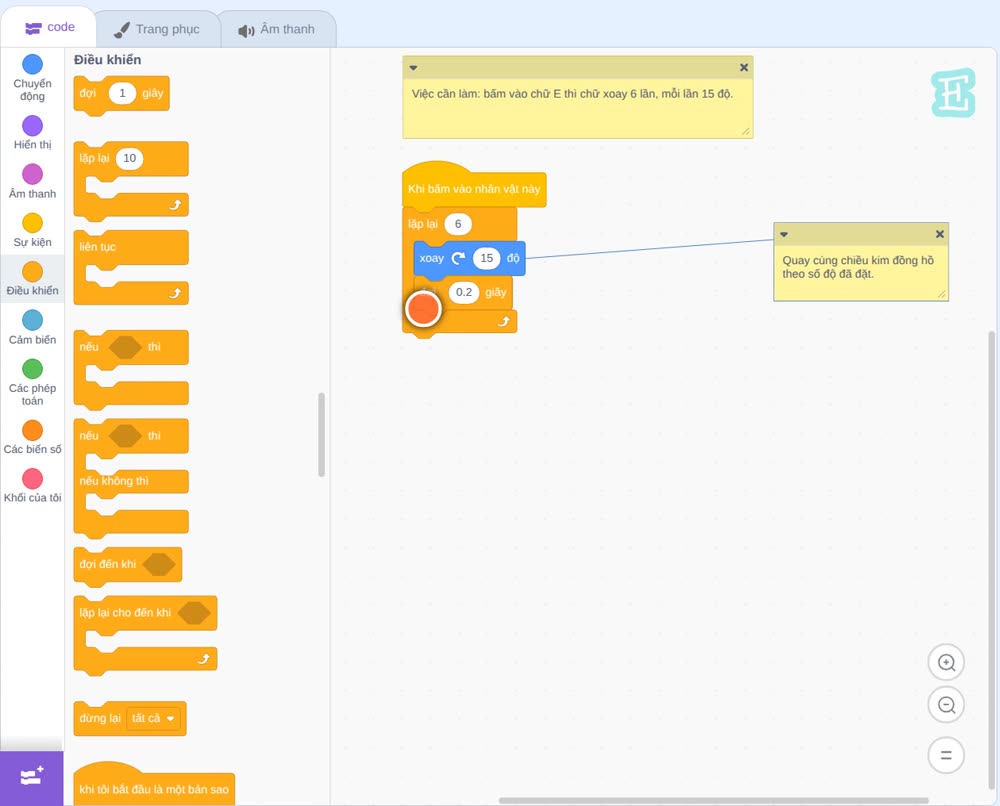Screen dimensions: 1000x806
Task: Zoom out the workspace
Action: pyautogui.click(x=946, y=705)
